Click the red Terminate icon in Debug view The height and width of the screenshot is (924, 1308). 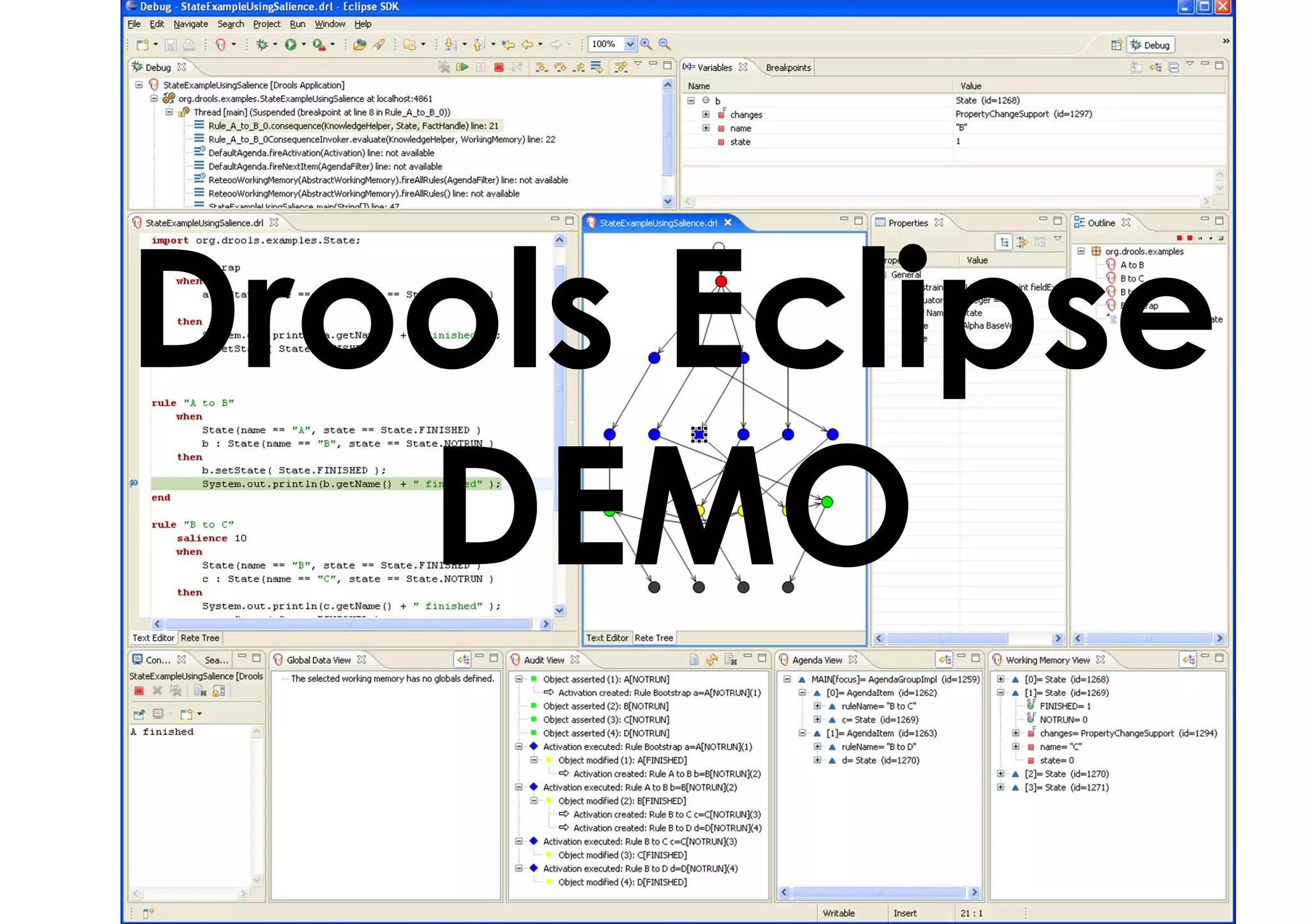click(x=499, y=67)
